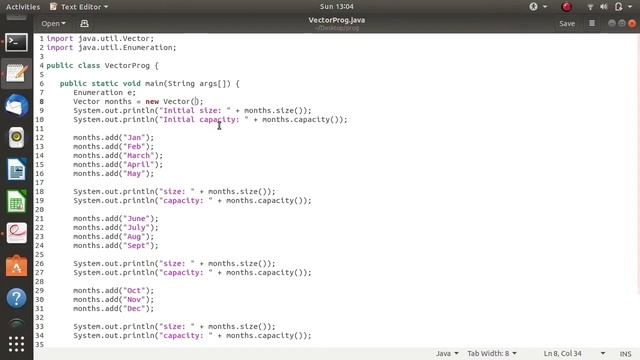Viewport: 640px width, 360px height.
Task: Click the Text Editor dock icon
Action: click(16, 73)
